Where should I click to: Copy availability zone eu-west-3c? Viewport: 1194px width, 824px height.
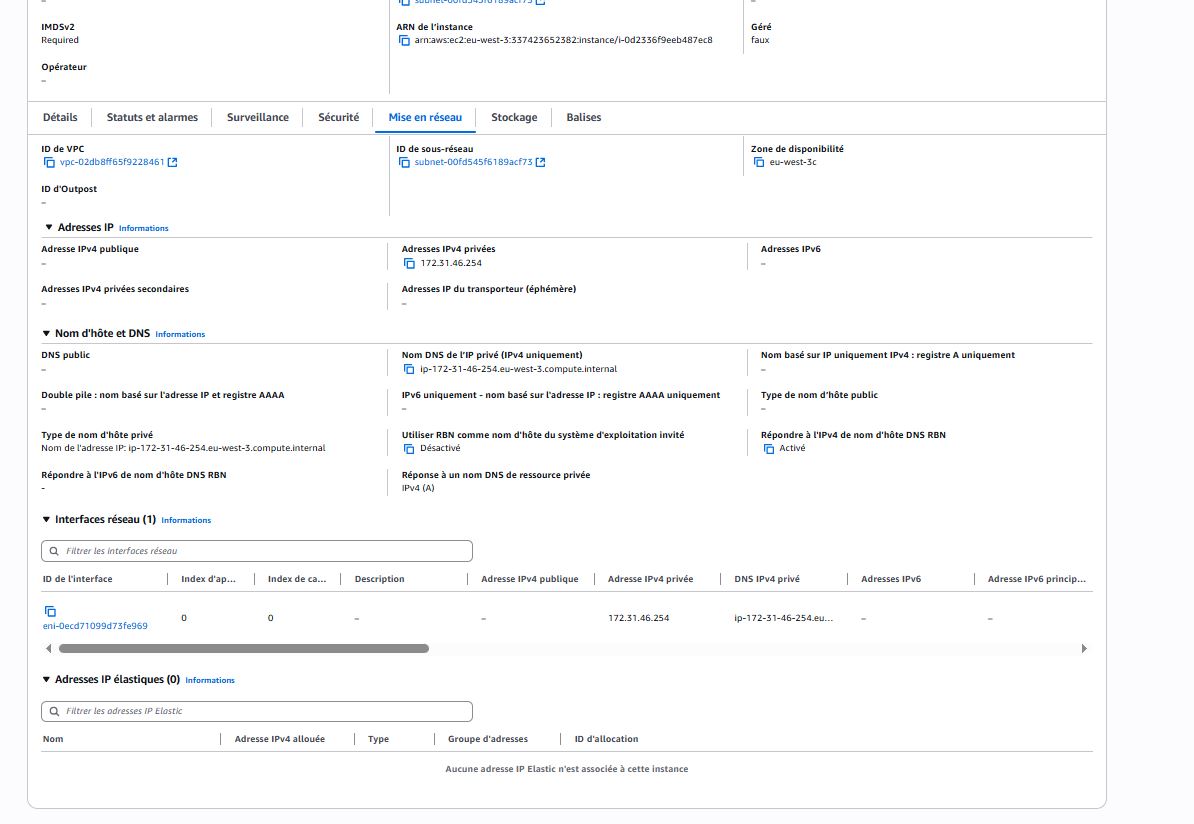pyautogui.click(x=759, y=163)
